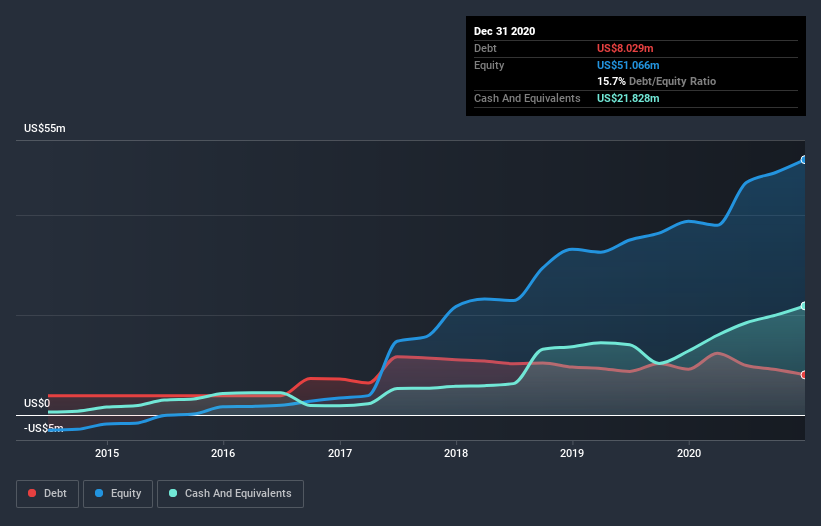Click the Debt row label in tooltip
This screenshot has height=526, width=821.
pos(485,48)
